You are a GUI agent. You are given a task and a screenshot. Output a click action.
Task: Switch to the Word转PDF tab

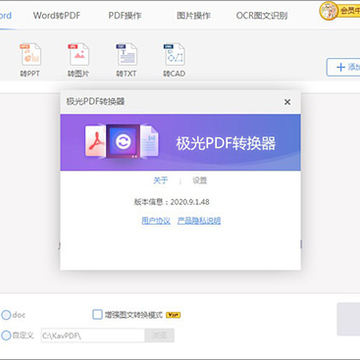click(x=57, y=15)
